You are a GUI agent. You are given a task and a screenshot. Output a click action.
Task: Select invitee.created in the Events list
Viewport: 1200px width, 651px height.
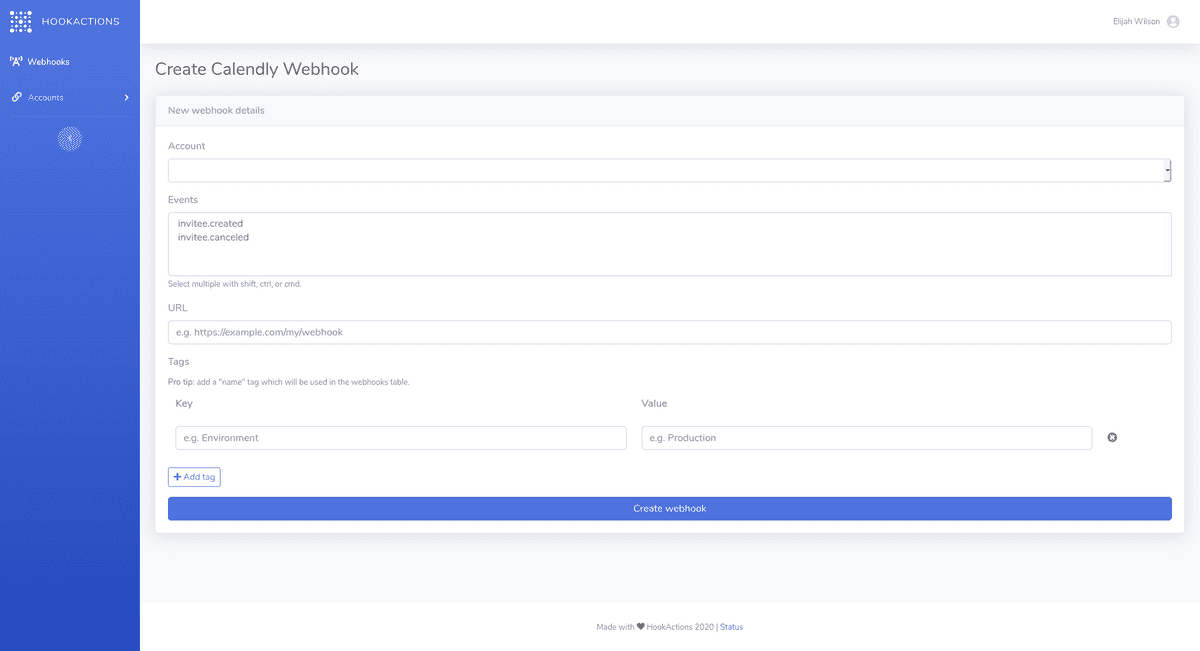(210, 222)
